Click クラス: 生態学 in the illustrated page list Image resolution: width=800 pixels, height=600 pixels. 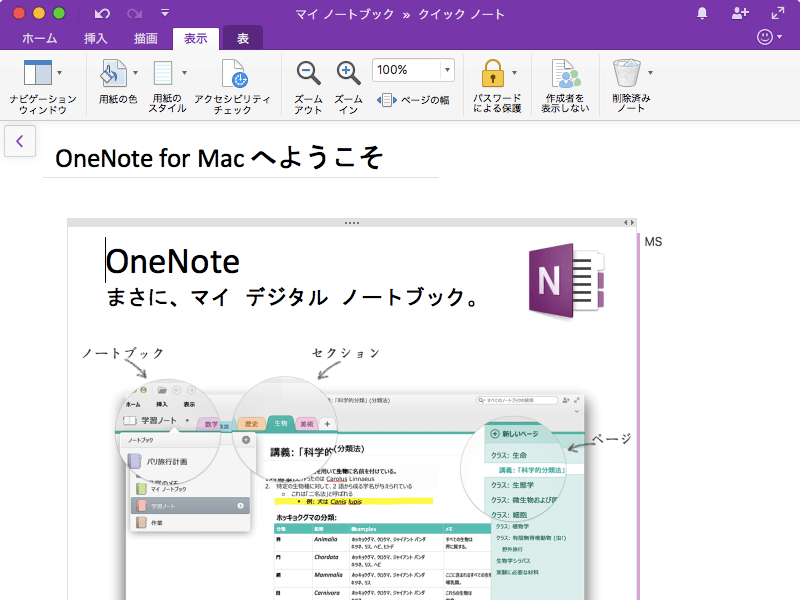pos(512,485)
